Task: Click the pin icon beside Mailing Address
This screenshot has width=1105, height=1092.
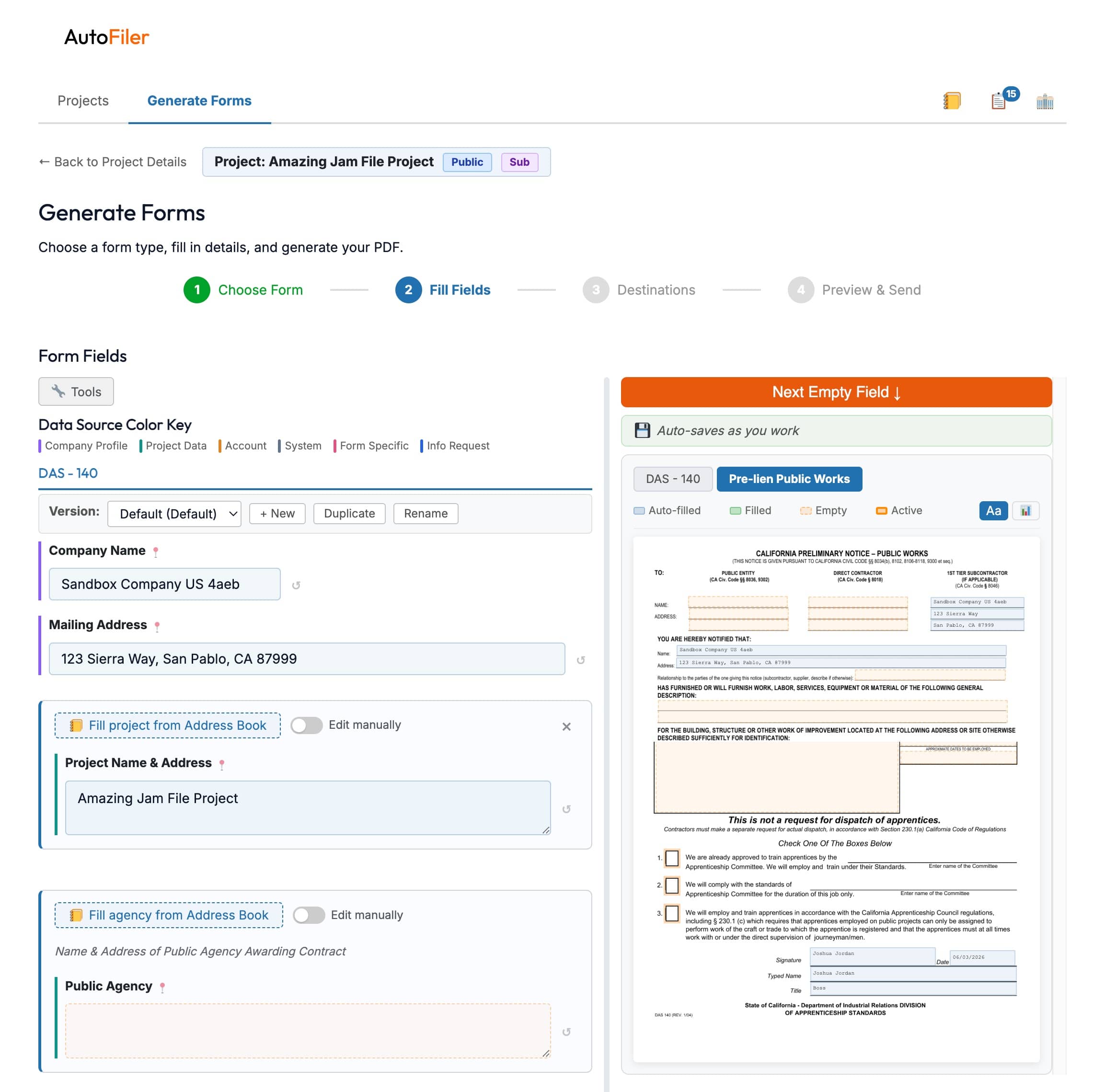Action: 157,626
